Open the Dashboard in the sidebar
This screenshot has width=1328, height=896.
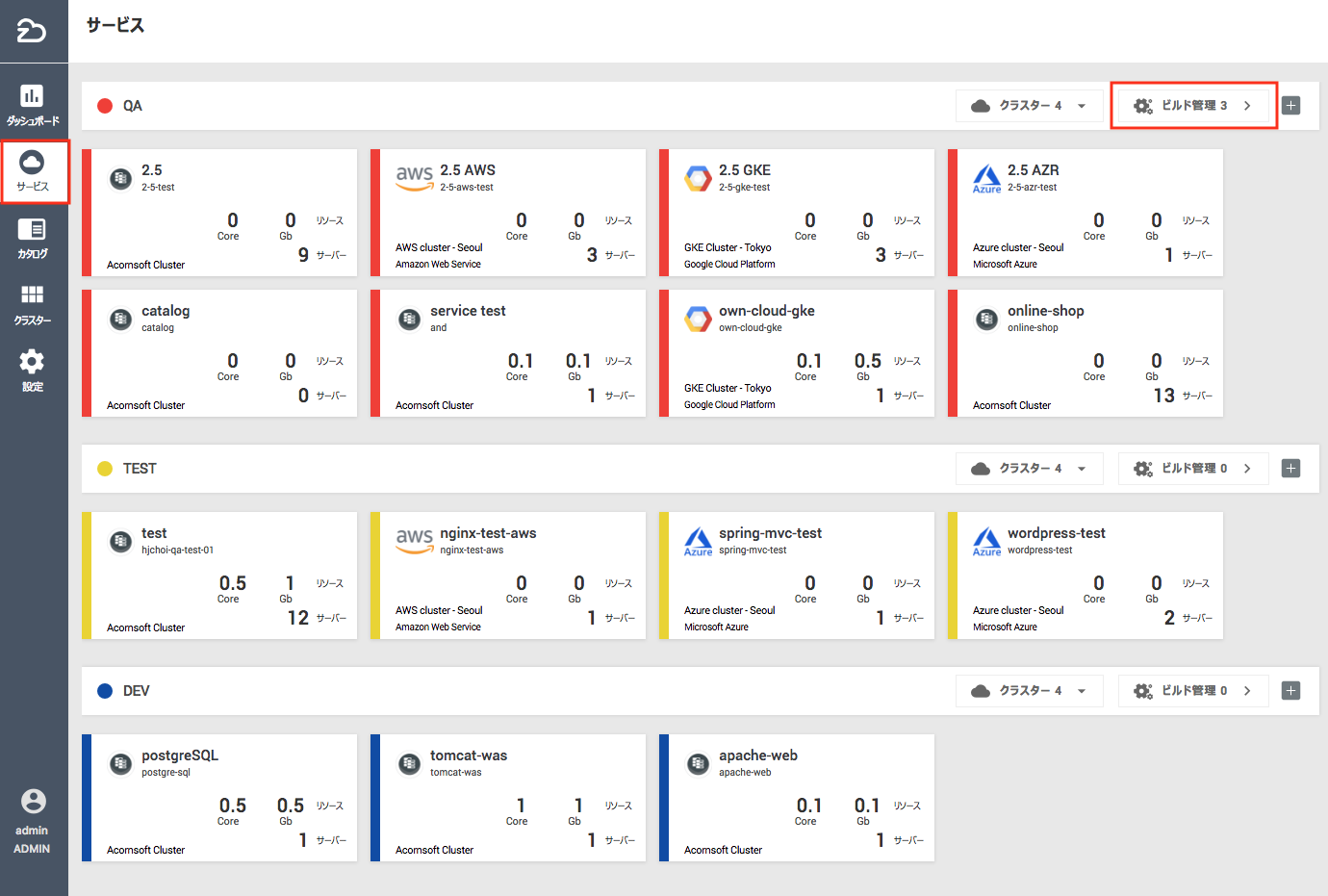point(33,105)
